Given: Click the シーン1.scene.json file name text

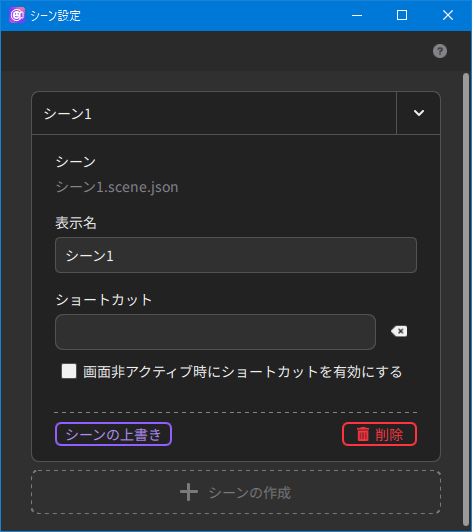Looking at the screenshot, I should click(117, 187).
